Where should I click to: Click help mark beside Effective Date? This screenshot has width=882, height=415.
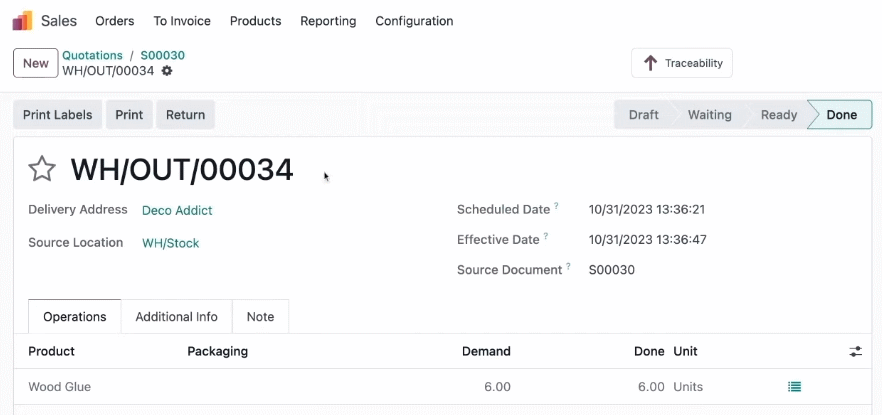(546, 236)
